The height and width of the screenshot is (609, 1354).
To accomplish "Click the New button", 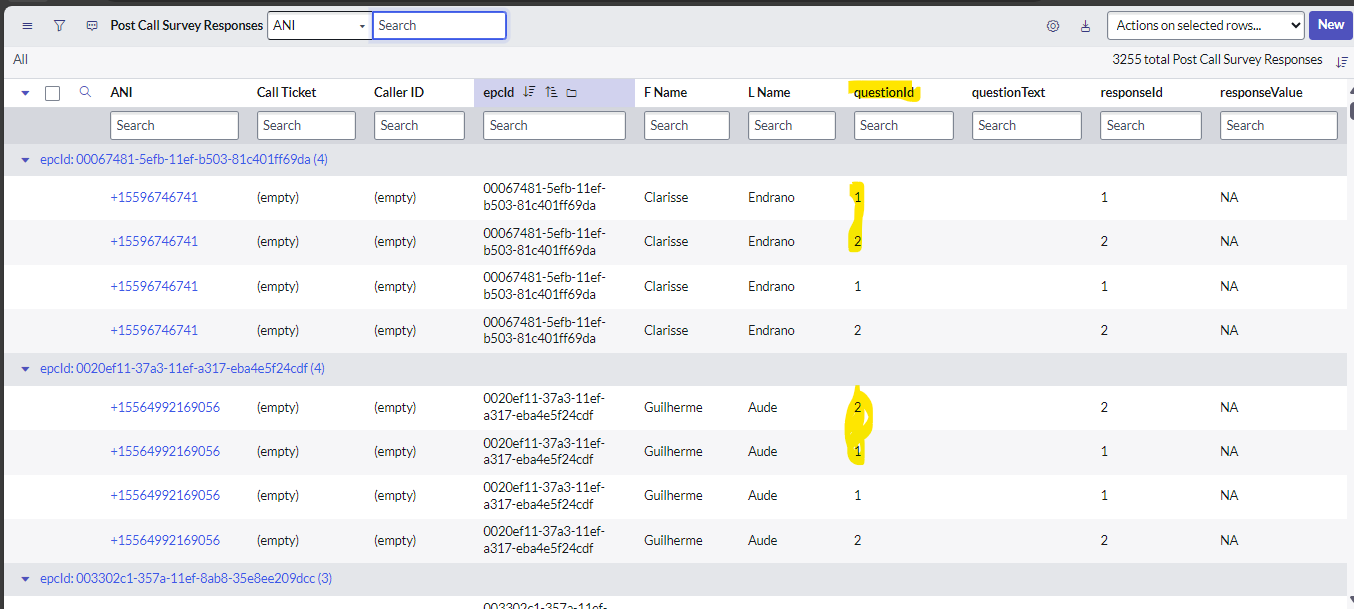I will (1330, 25).
